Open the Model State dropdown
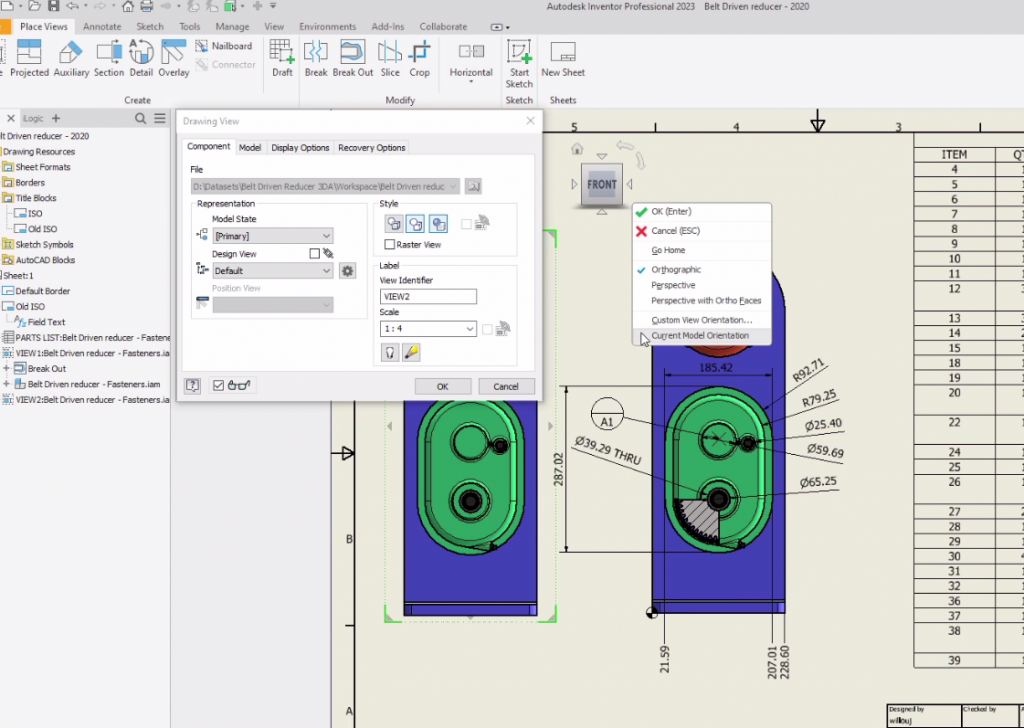The width and height of the screenshot is (1024, 728). [x=272, y=237]
